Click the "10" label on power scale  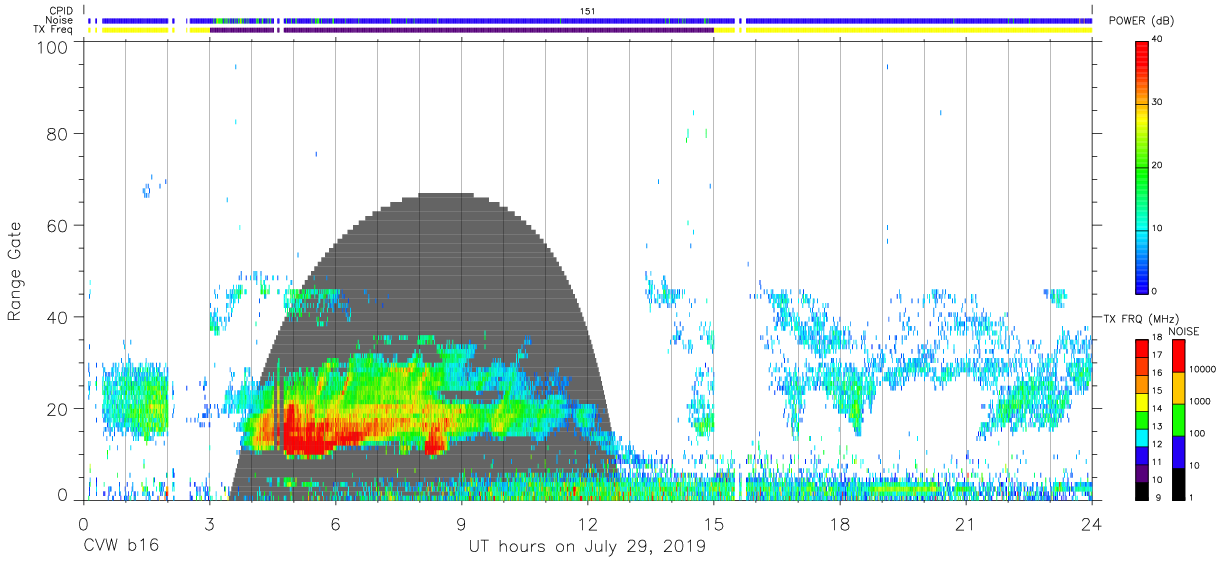point(1158,228)
